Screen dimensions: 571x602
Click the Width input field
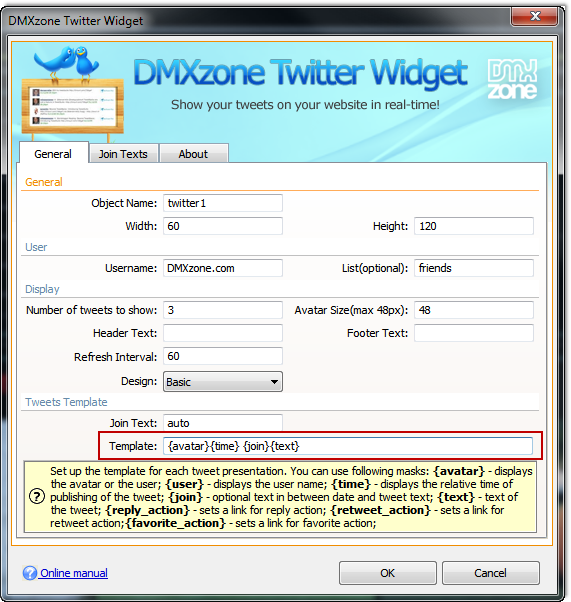click(x=223, y=226)
